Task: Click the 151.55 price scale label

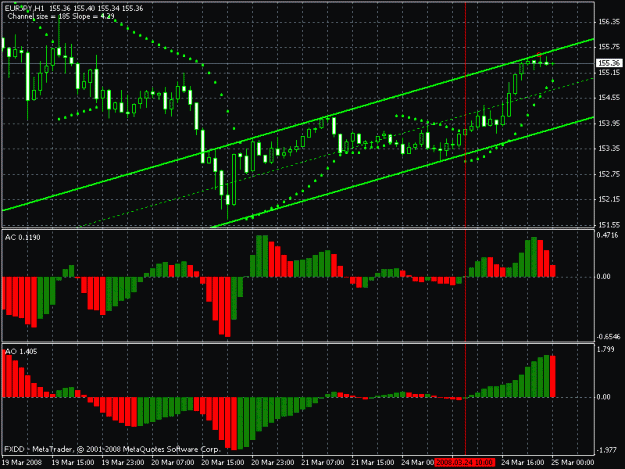Action: [x=609, y=225]
